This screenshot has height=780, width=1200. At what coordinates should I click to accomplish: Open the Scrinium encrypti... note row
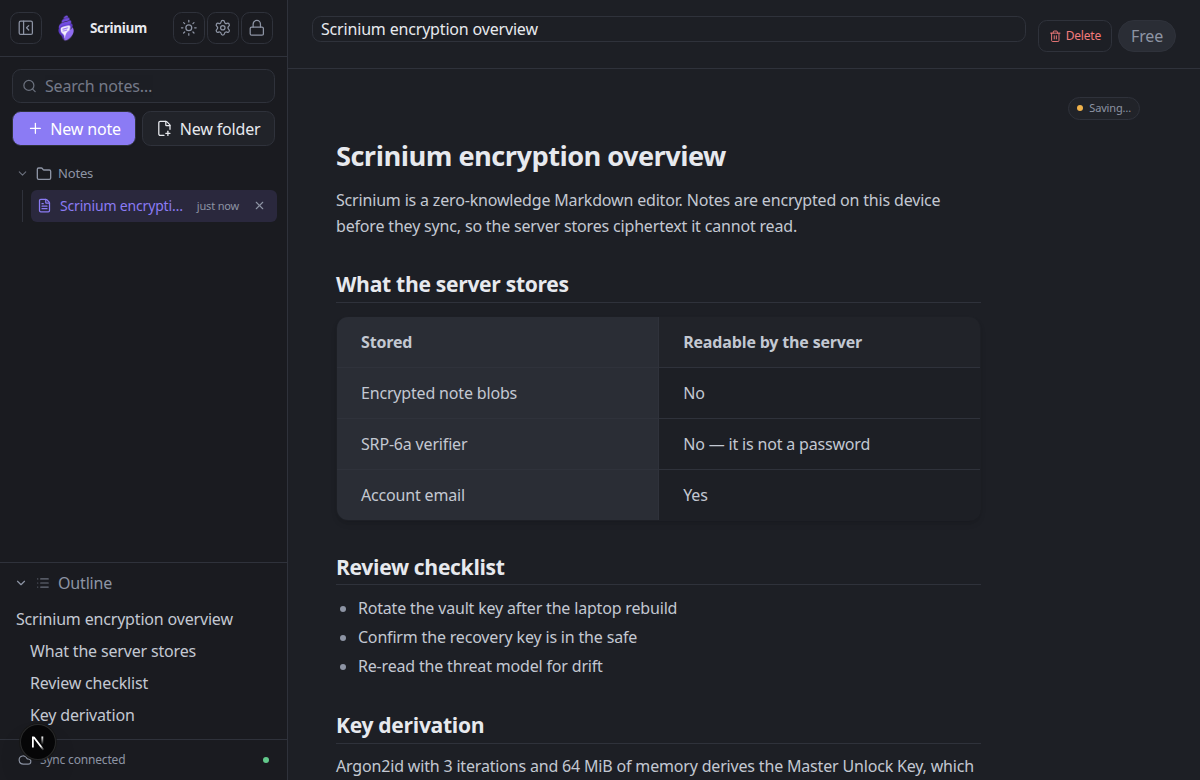click(154, 206)
